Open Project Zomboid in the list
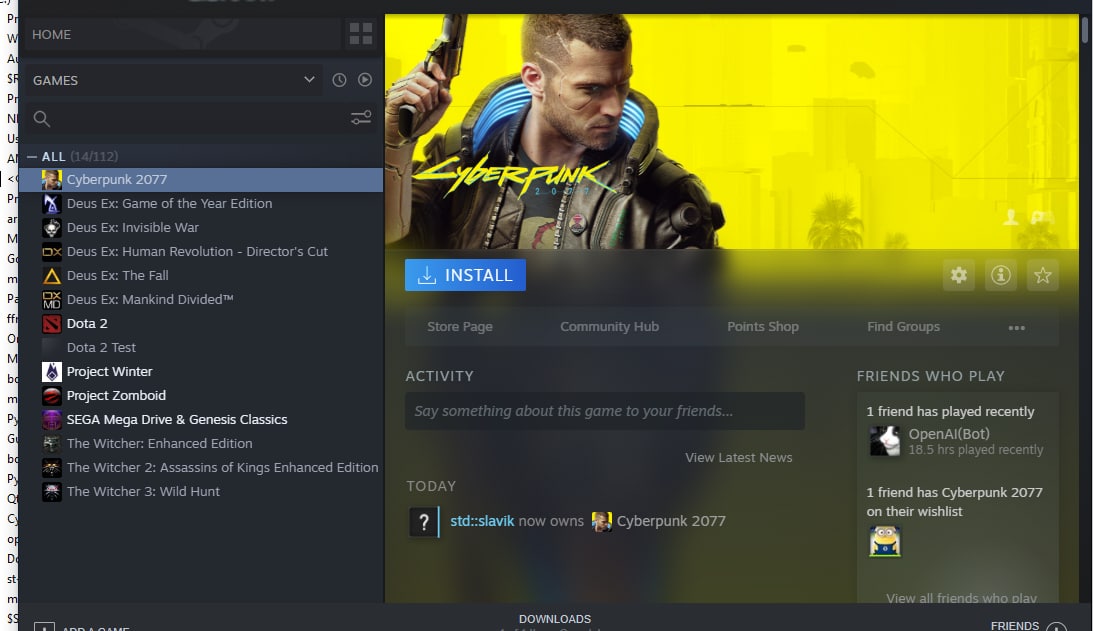Image resolution: width=1093 pixels, height=631 pixels. pyautogui.click(x=201, y=395)
